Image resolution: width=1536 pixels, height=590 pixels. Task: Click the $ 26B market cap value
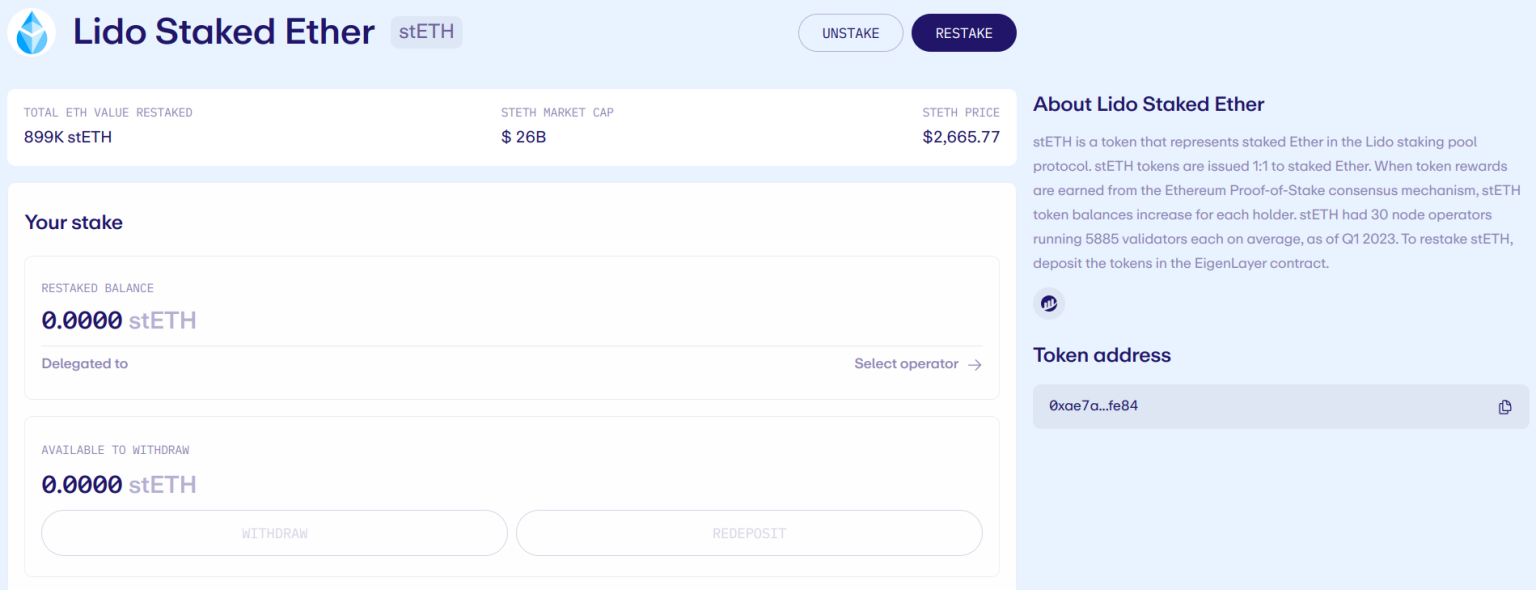pyautogui.click(x=524, y=137)
